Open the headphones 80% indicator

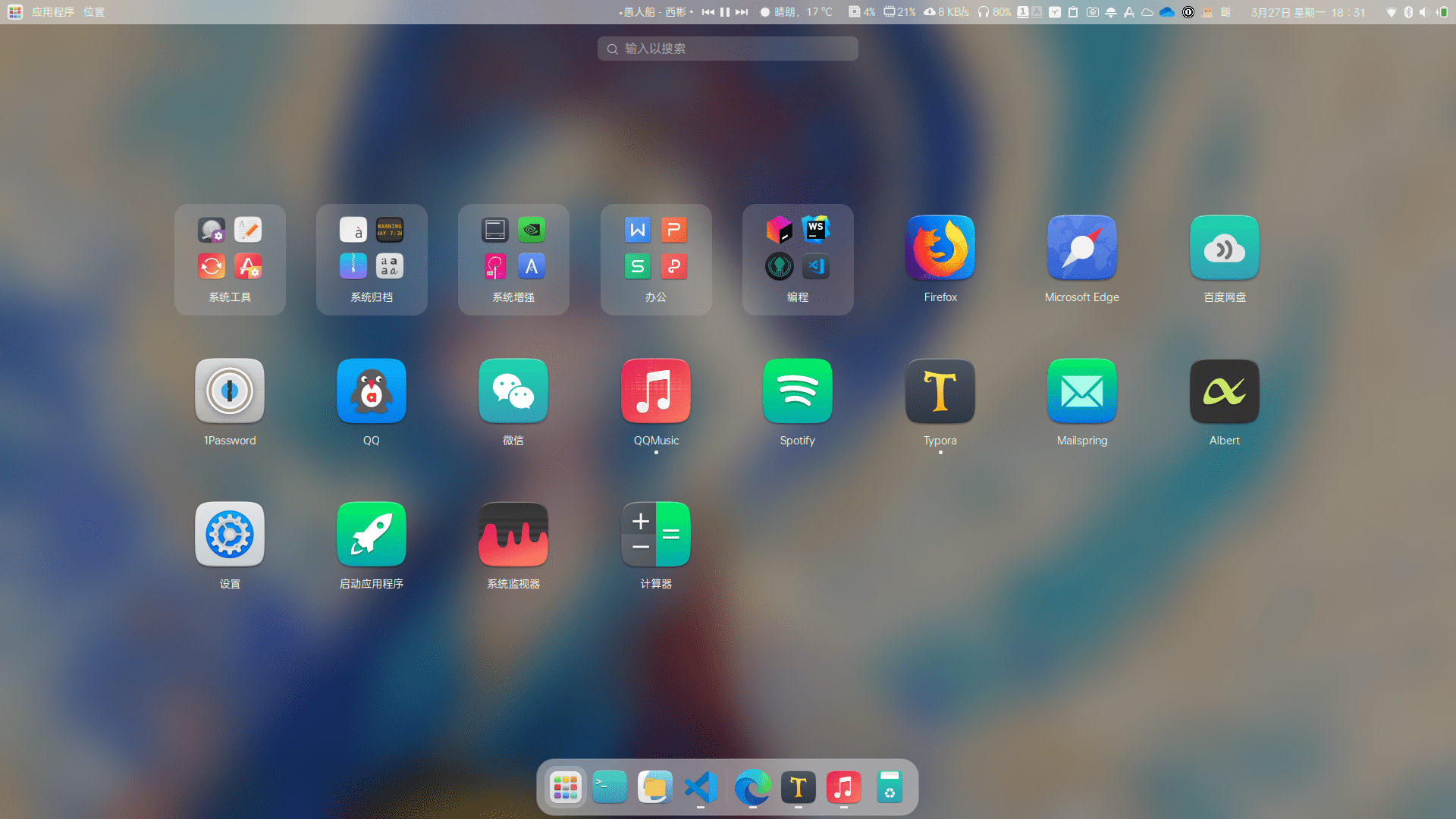994,12
